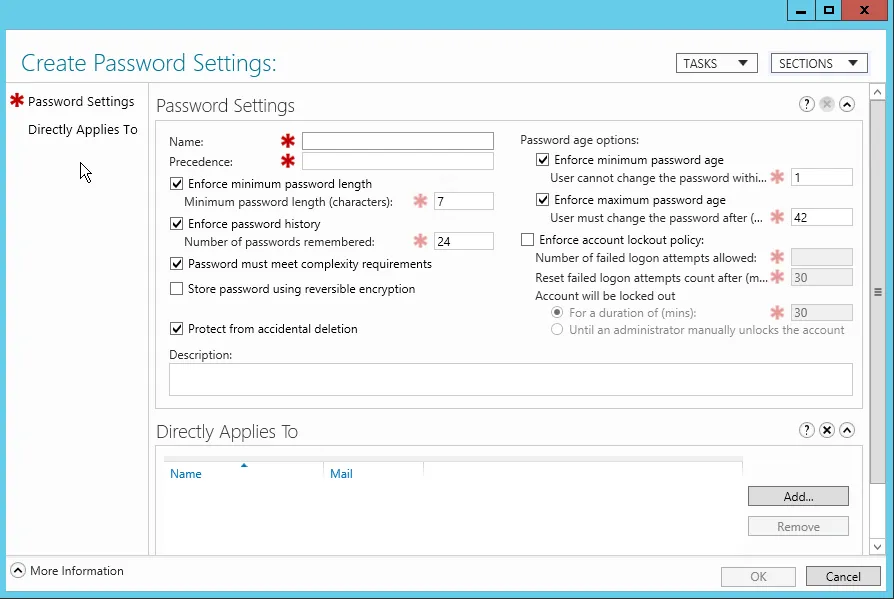
Task: Go to Directly Applies To in left navigation
Action: (83, 129)
